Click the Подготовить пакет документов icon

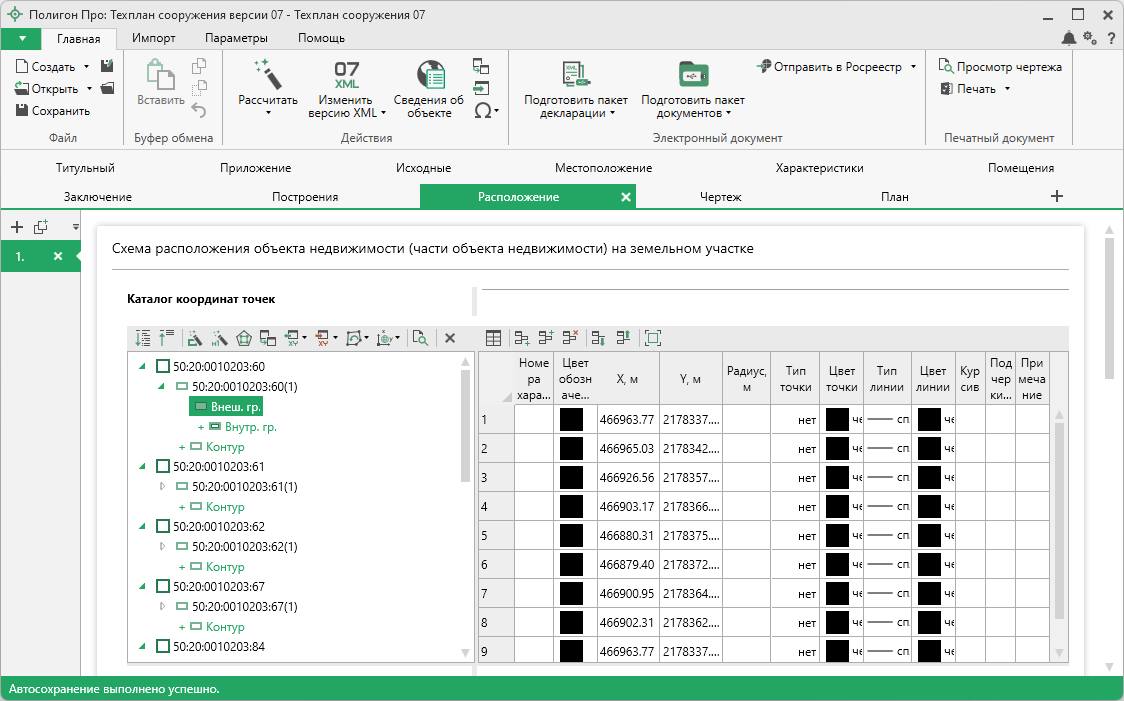pos(692,75)
